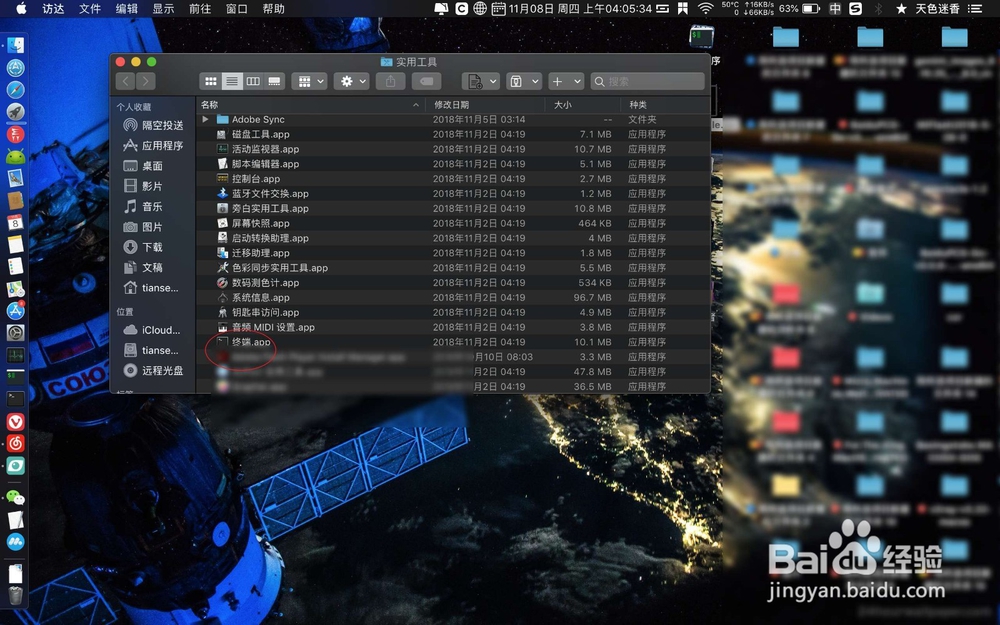Open the toolbar dropdown left of plus
The image size is (1000, 625).
point(524,81)
